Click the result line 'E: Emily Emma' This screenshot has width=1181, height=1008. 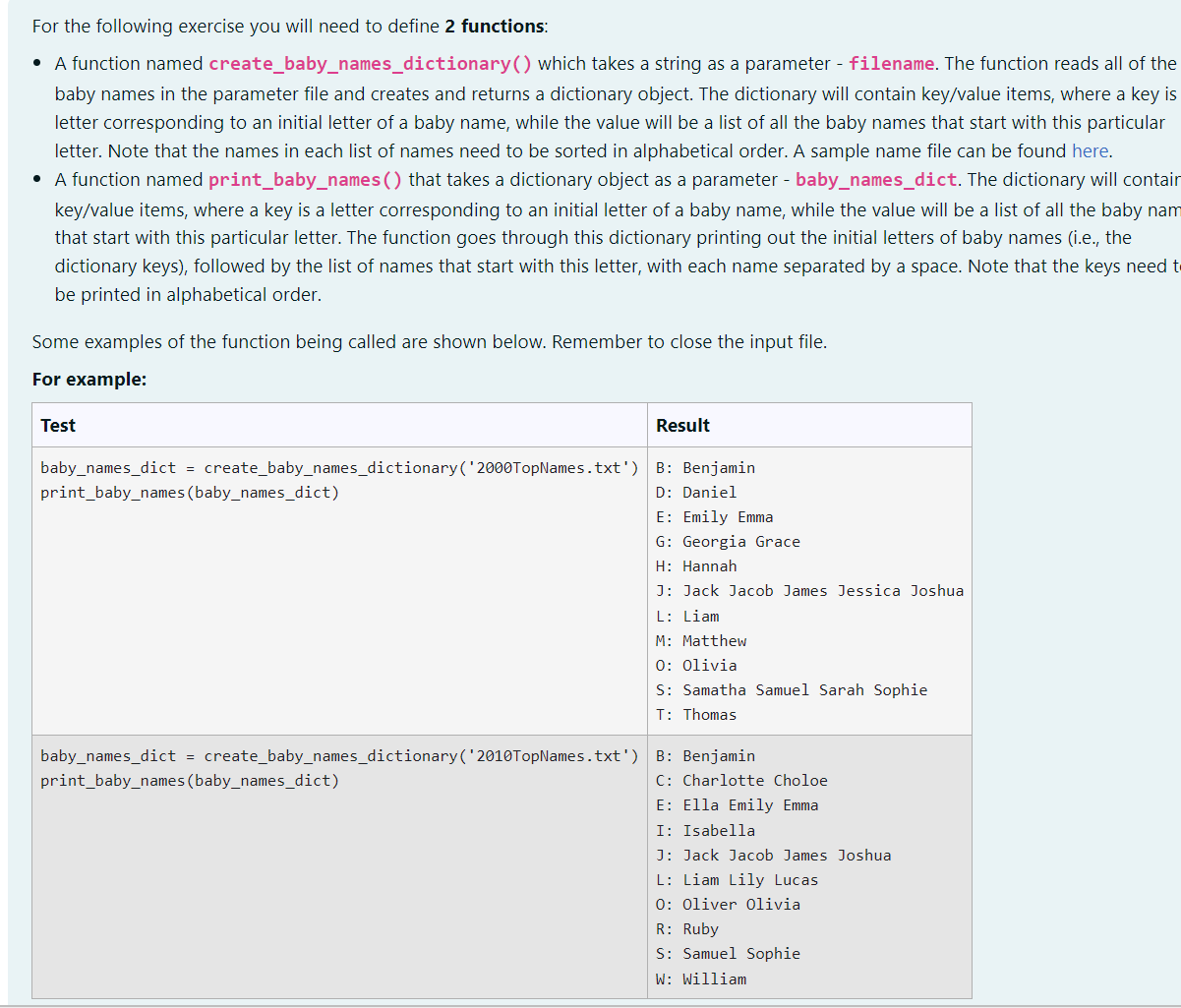[714, 516]
